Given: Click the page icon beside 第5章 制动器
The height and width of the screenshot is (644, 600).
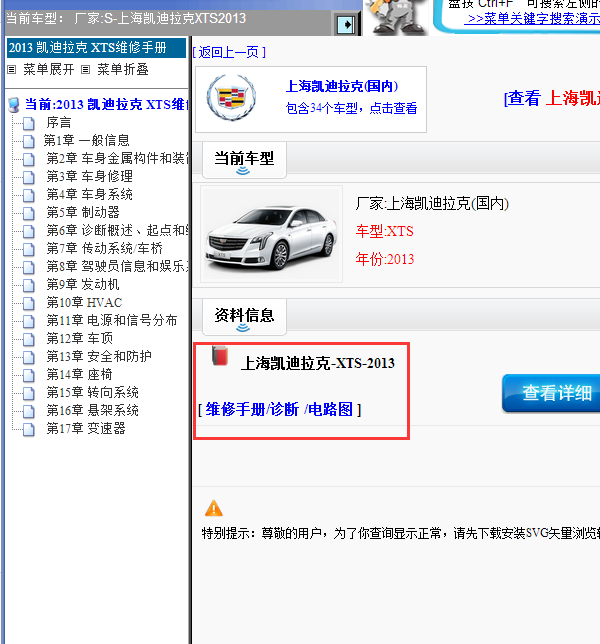Looking at the screenshot, I should coord(28,213).
